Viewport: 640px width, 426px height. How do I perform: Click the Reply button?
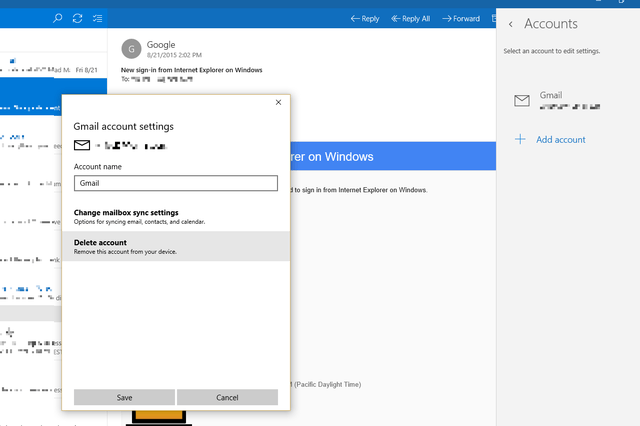pyautogui.click(x=365, y=19)
